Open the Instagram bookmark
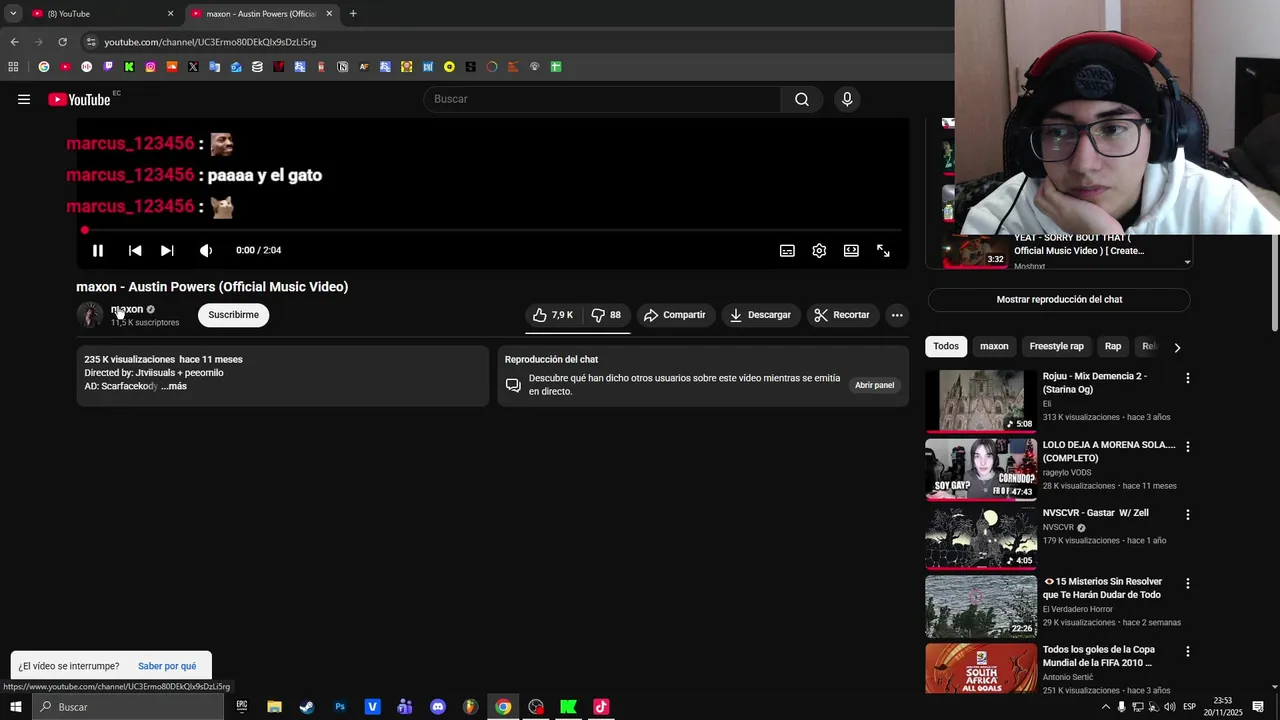The width and height of the screenshot is (1280, 720). point(150,67)
